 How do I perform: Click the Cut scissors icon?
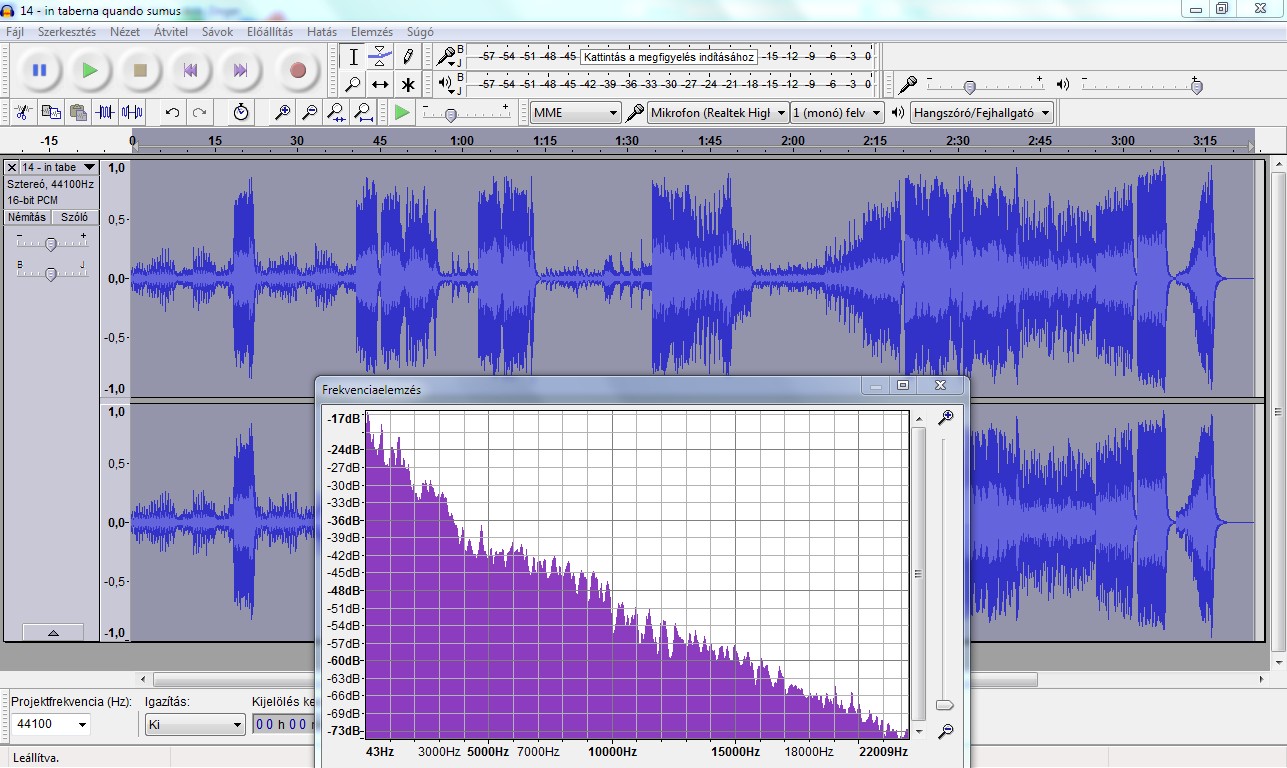23,113
